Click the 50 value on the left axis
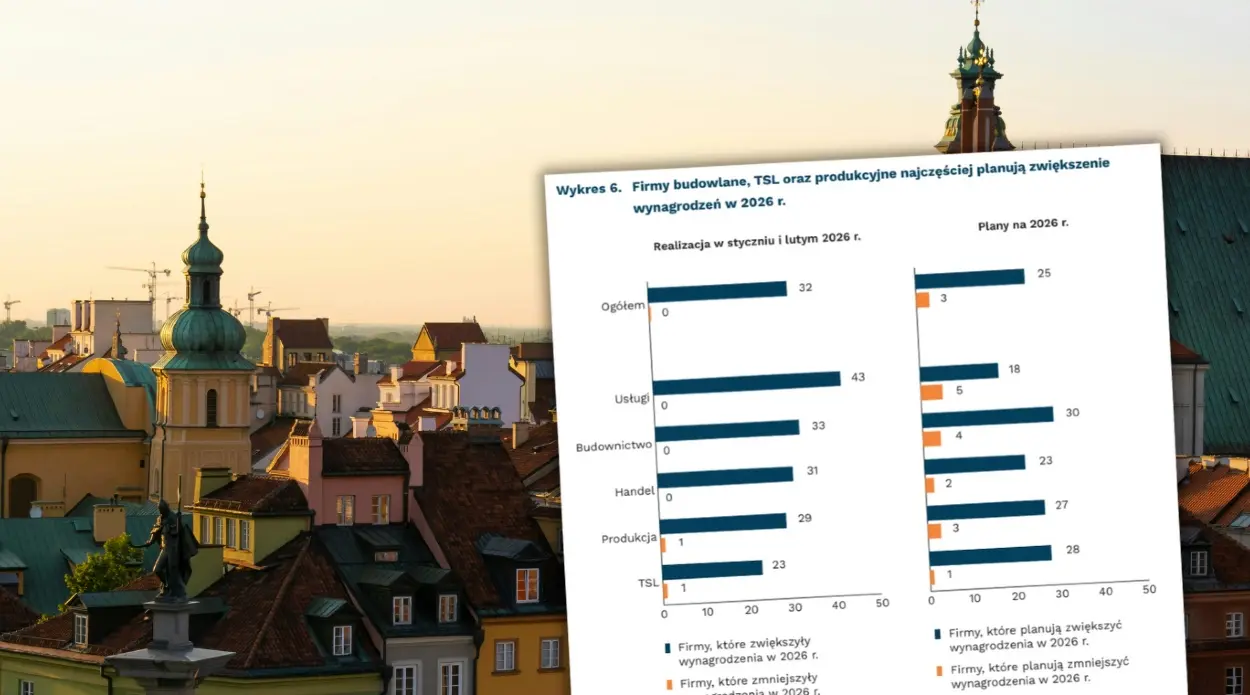 point(881,603)
